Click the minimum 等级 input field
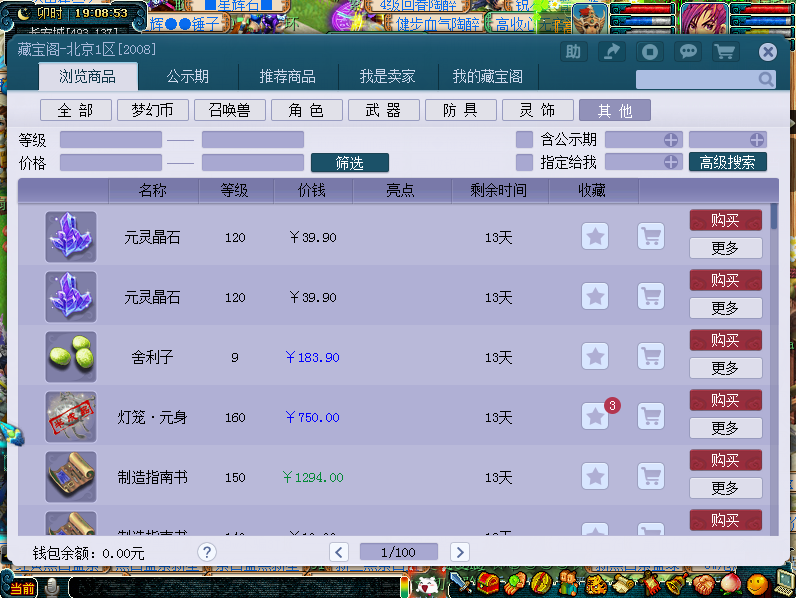Screen dimensions: 796x598 [111, 140]
